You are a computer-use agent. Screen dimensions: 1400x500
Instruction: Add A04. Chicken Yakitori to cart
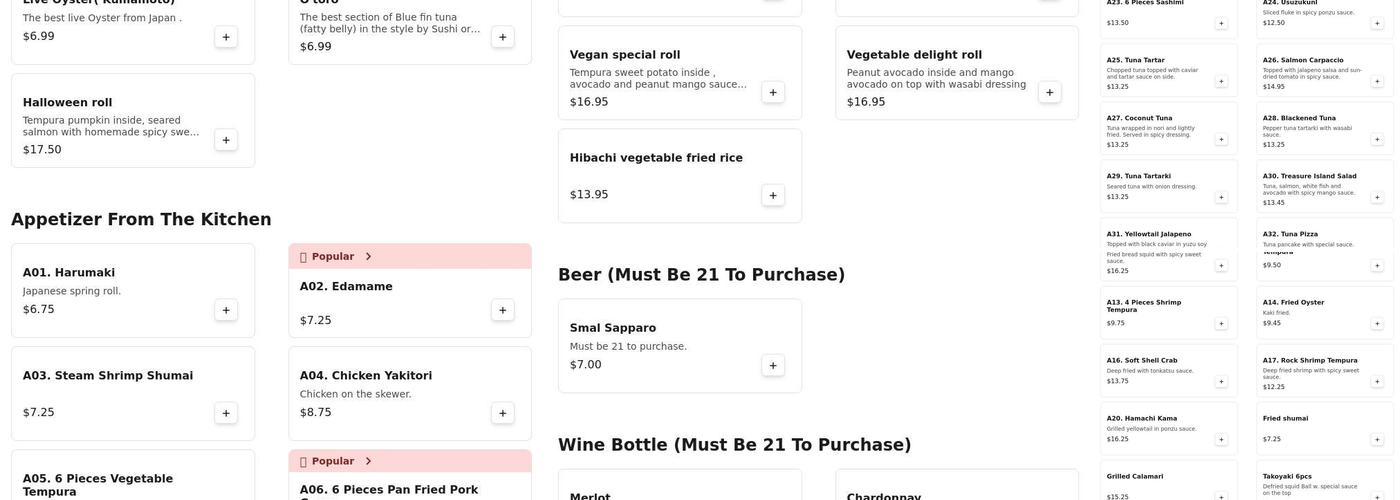click(x=503, y=413)
